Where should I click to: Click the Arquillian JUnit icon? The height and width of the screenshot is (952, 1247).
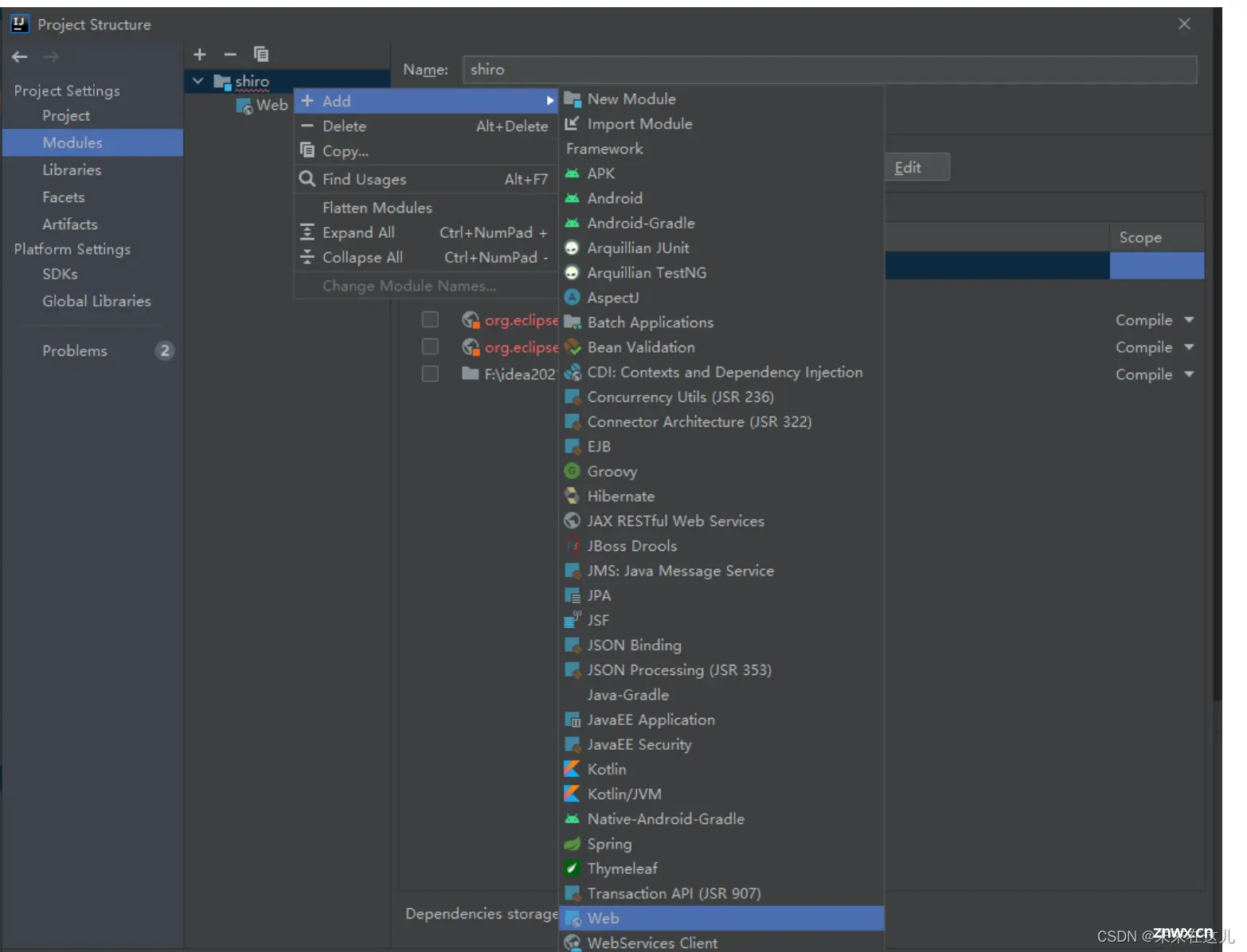tap(572, 248)
